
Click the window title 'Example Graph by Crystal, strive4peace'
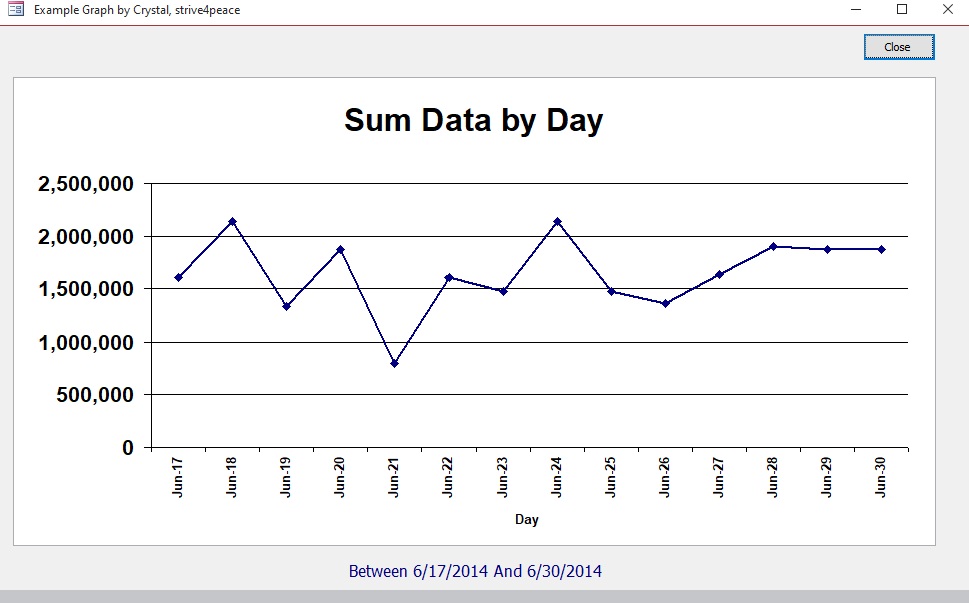click(x=137, y=10)
